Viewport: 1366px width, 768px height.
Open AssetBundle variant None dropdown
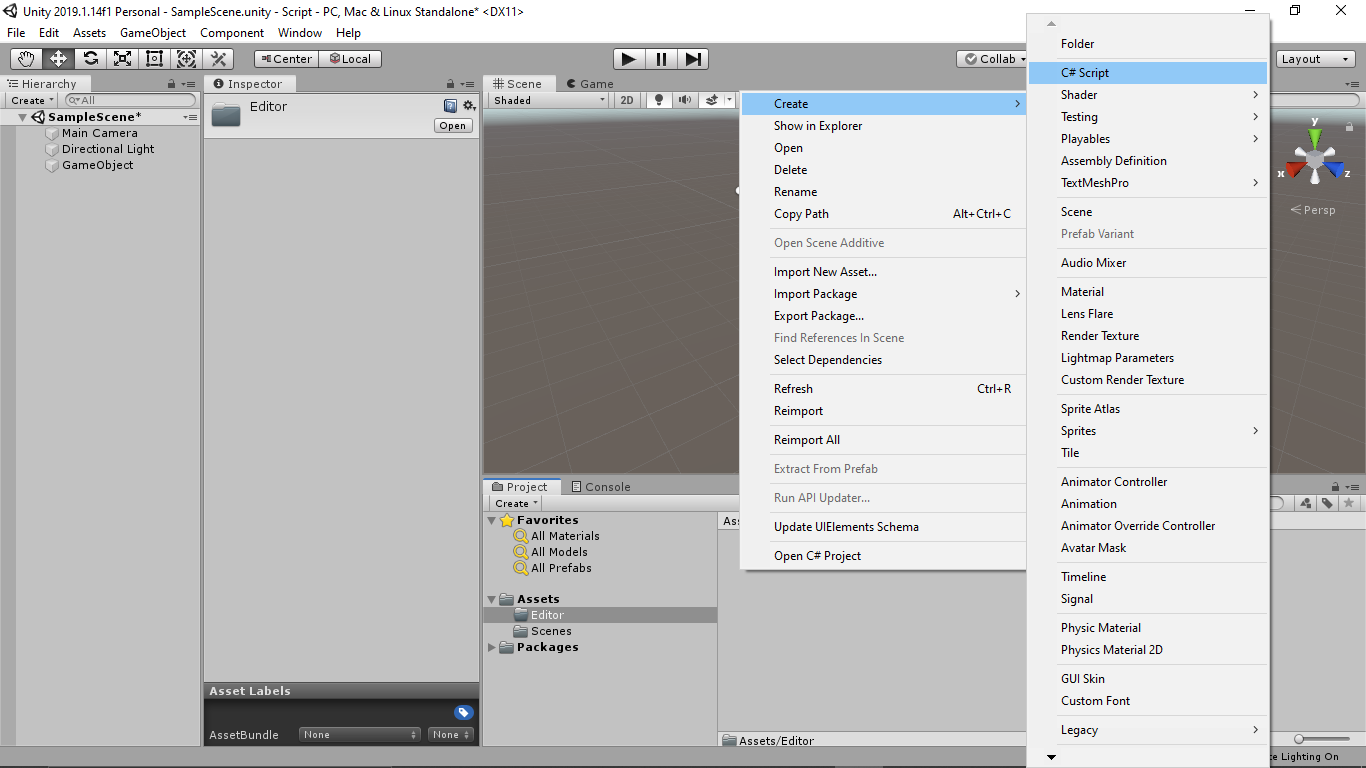[451, 734]
